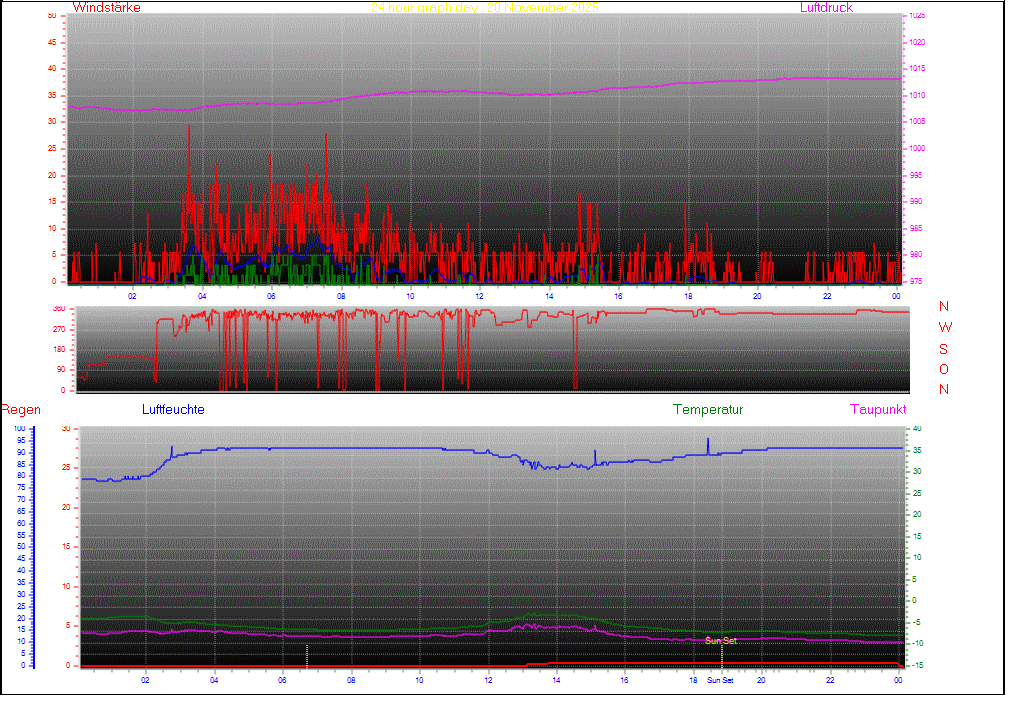Screen dimensions: 1024x705
Task: Click the W wind direction letter
Action: point(944,328)
